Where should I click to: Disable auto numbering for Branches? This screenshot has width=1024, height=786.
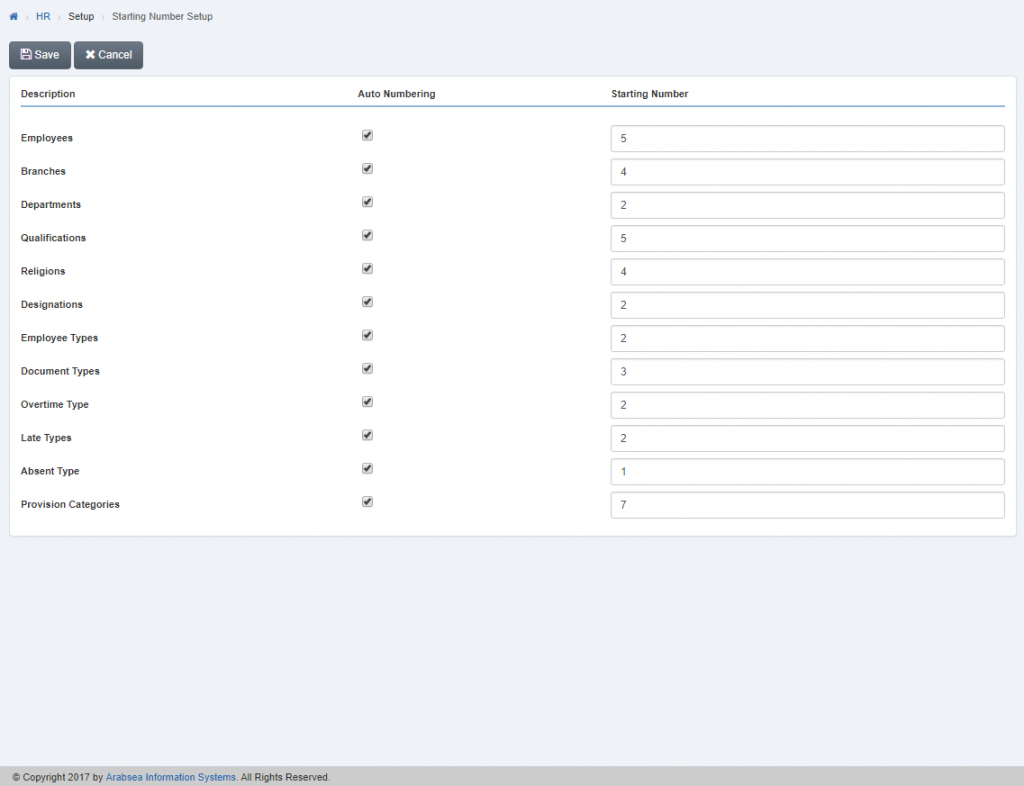coord(367,168)
